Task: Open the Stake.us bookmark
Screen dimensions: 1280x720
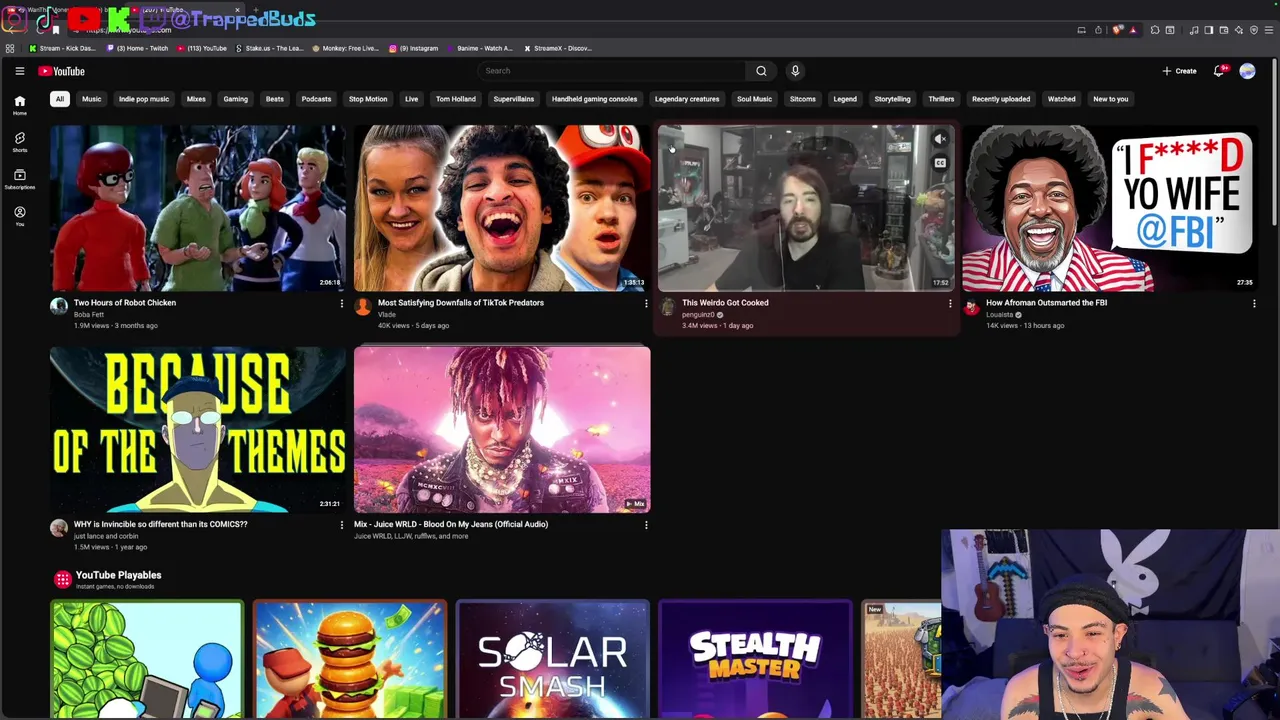Action: coord(269,48)
